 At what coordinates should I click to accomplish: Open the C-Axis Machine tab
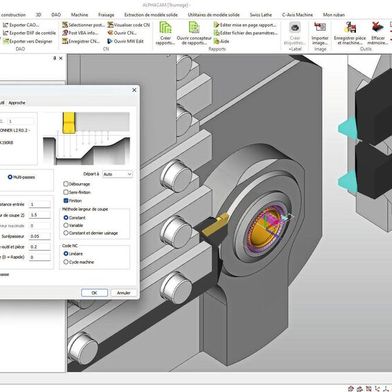297,15
